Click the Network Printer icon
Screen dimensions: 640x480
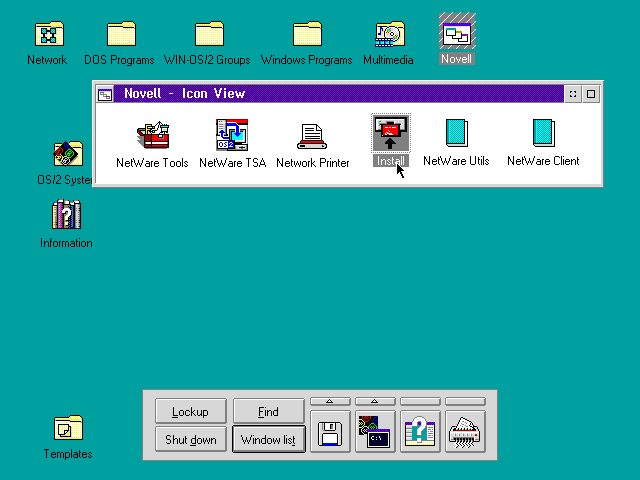pos(312,136)
